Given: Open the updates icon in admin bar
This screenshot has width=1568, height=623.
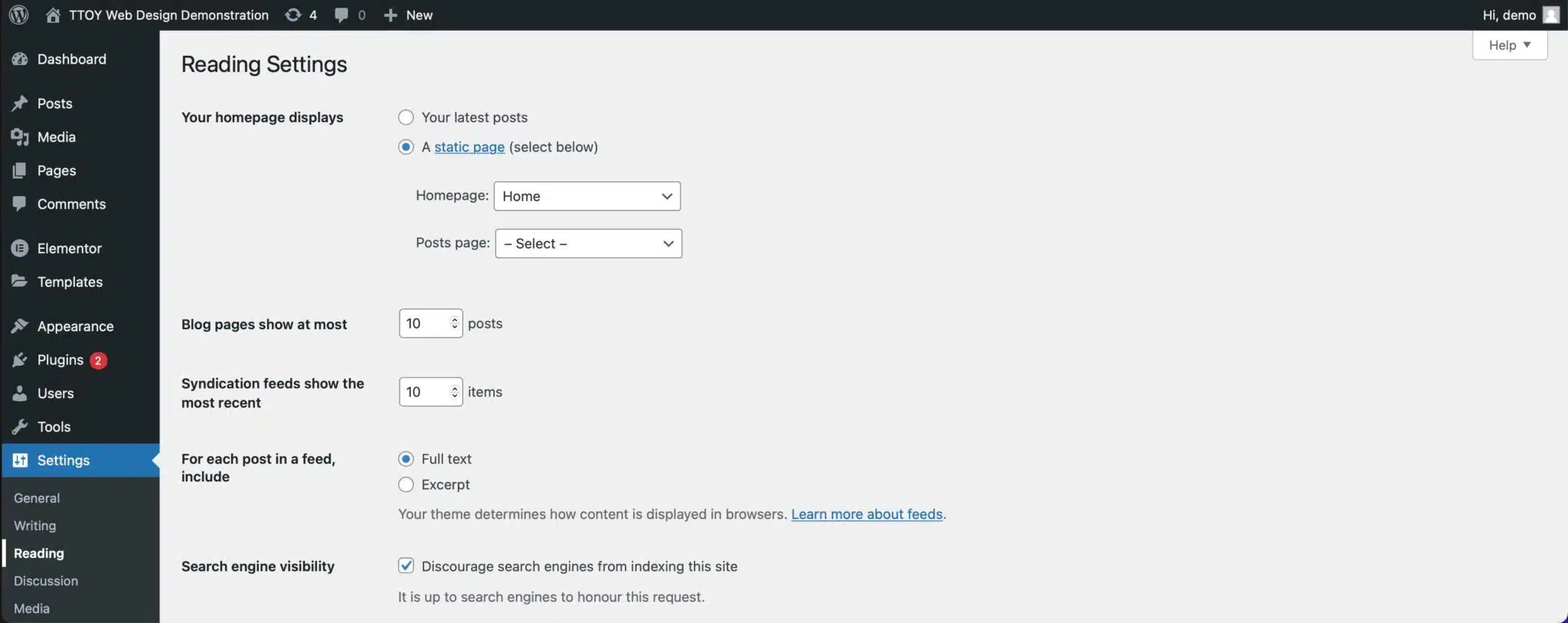Looking at the screenshot, I should (x=292, y=15).
